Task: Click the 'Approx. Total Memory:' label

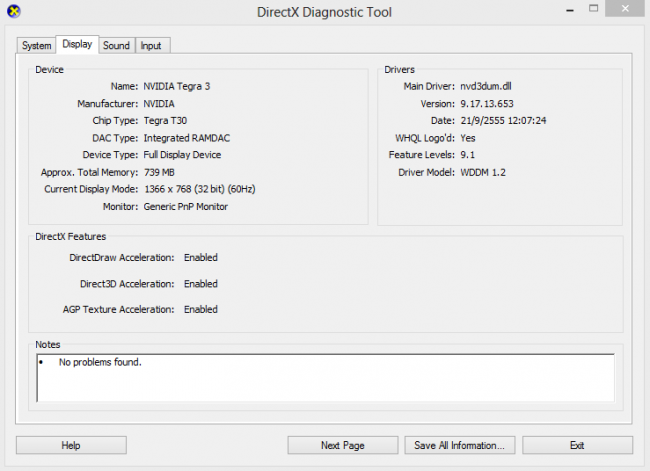Action: click(90, 172)
